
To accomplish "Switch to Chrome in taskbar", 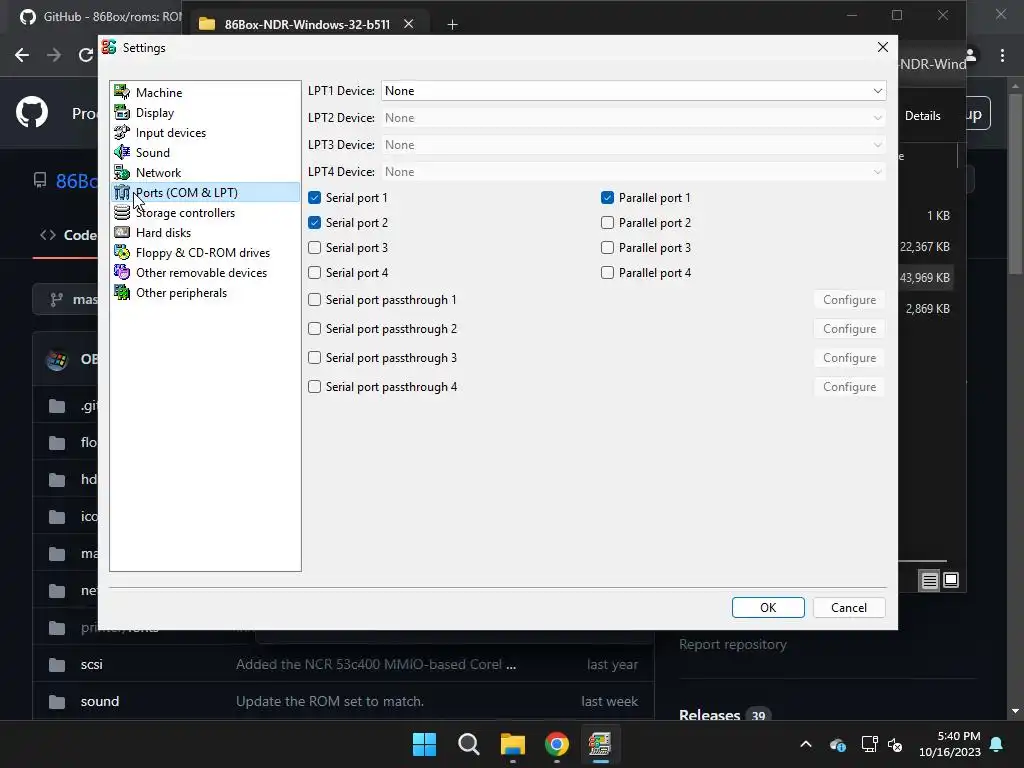I will 556,744.
